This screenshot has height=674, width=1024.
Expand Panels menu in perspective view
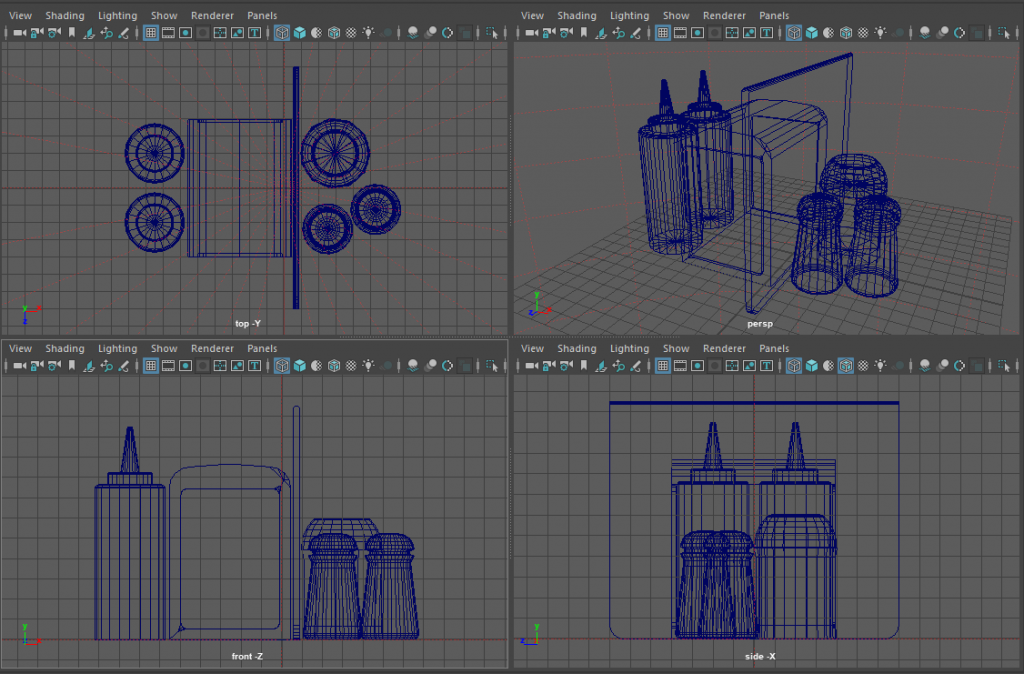[773, 15]
